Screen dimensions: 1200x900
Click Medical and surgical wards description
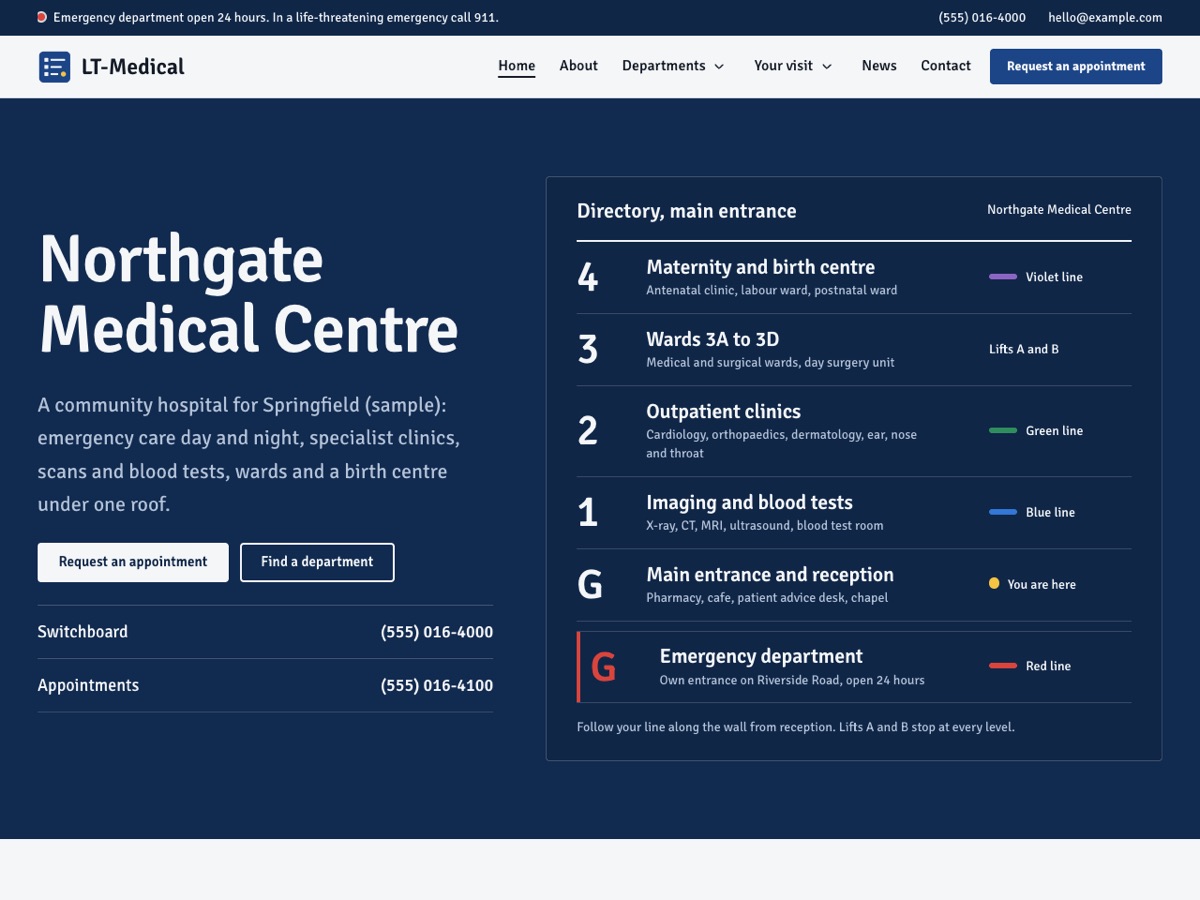[x=771, y=363]
